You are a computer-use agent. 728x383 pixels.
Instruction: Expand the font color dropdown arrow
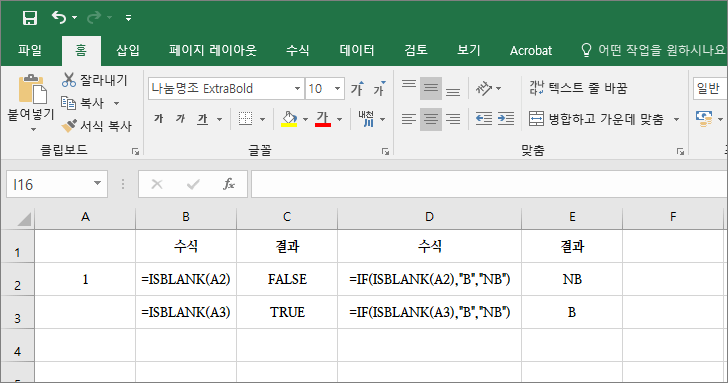point(339,120)
